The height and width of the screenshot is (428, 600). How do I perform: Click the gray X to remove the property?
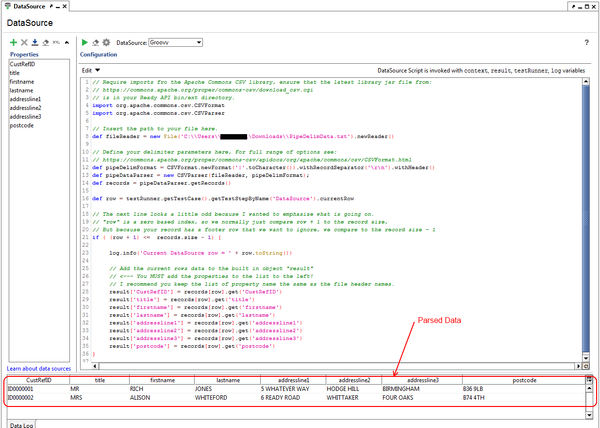(24, 43)
